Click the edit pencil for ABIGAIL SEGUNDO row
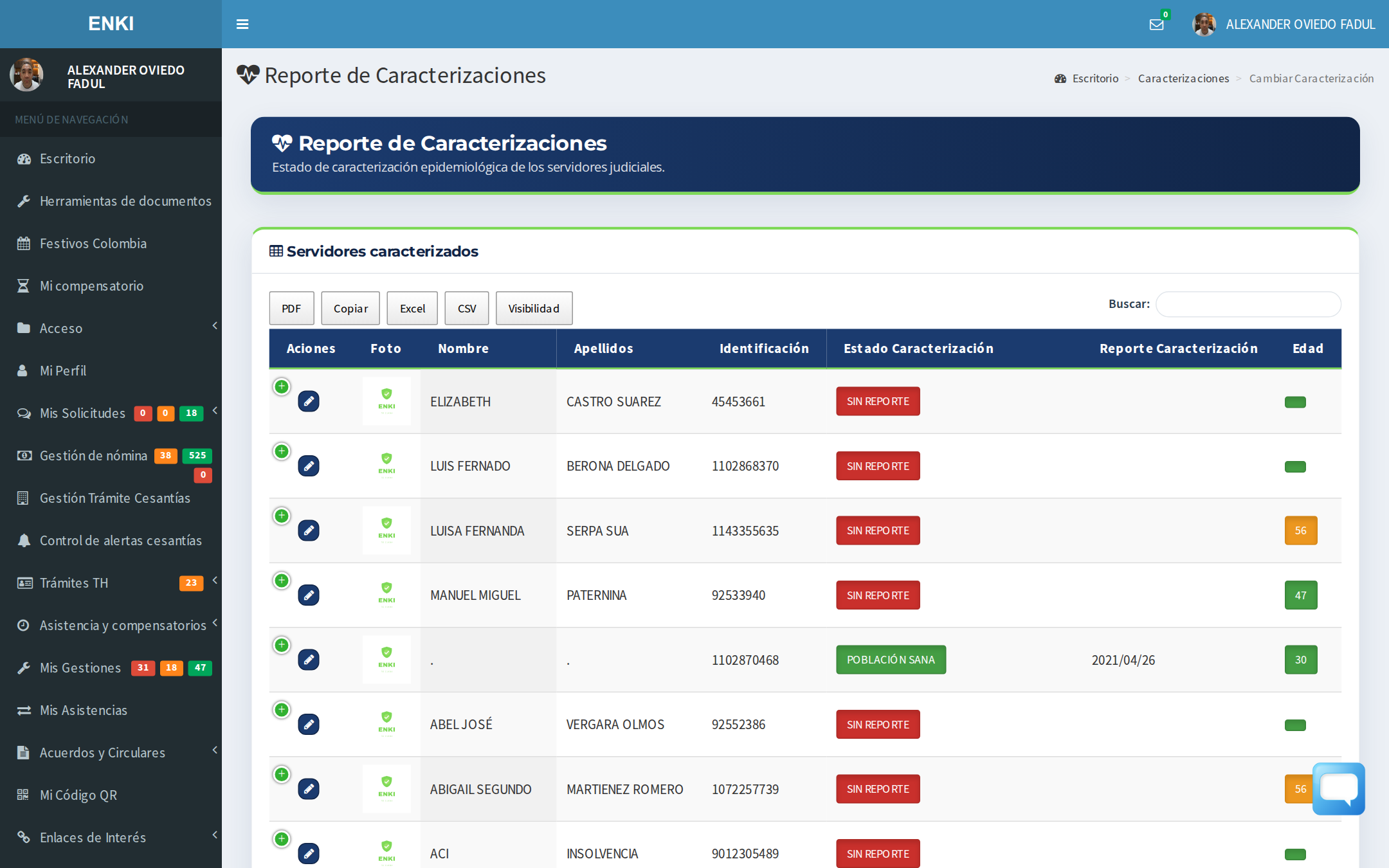 309,789
